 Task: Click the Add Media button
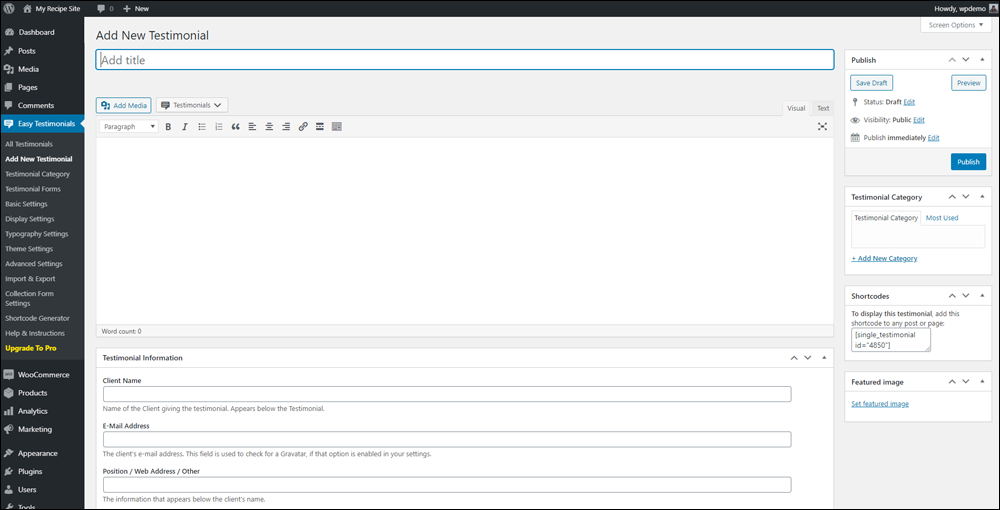(x=124, y=105)
